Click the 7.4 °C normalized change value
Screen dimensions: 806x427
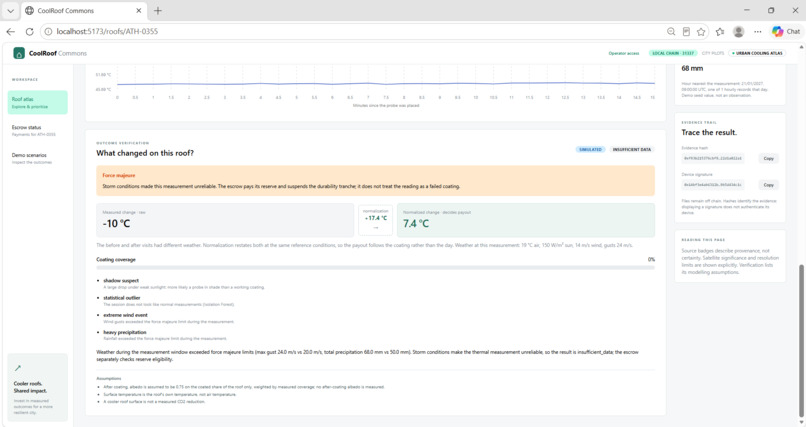(x=416, y=224)
